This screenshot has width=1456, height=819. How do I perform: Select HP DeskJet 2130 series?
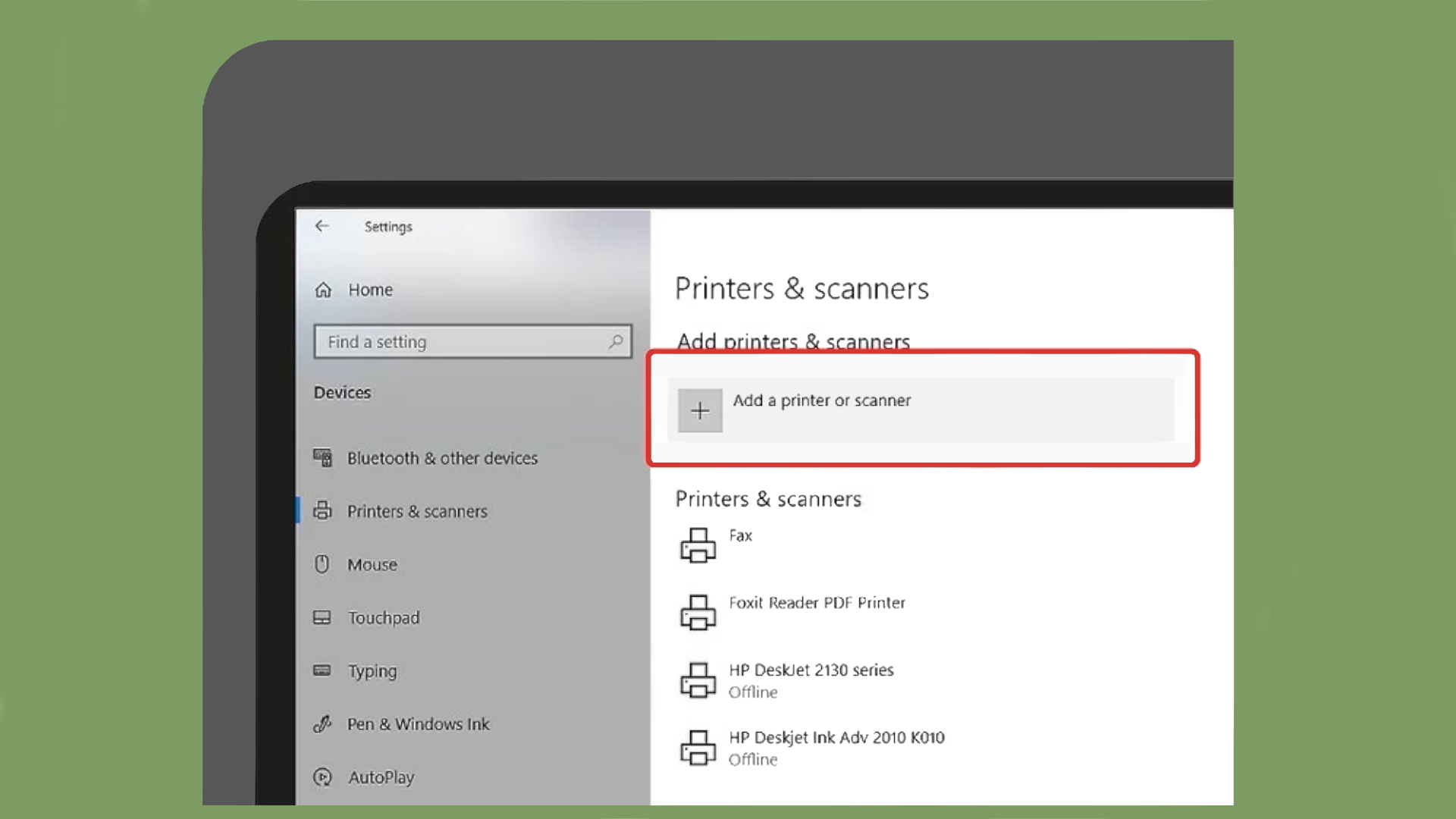point(811,670)
